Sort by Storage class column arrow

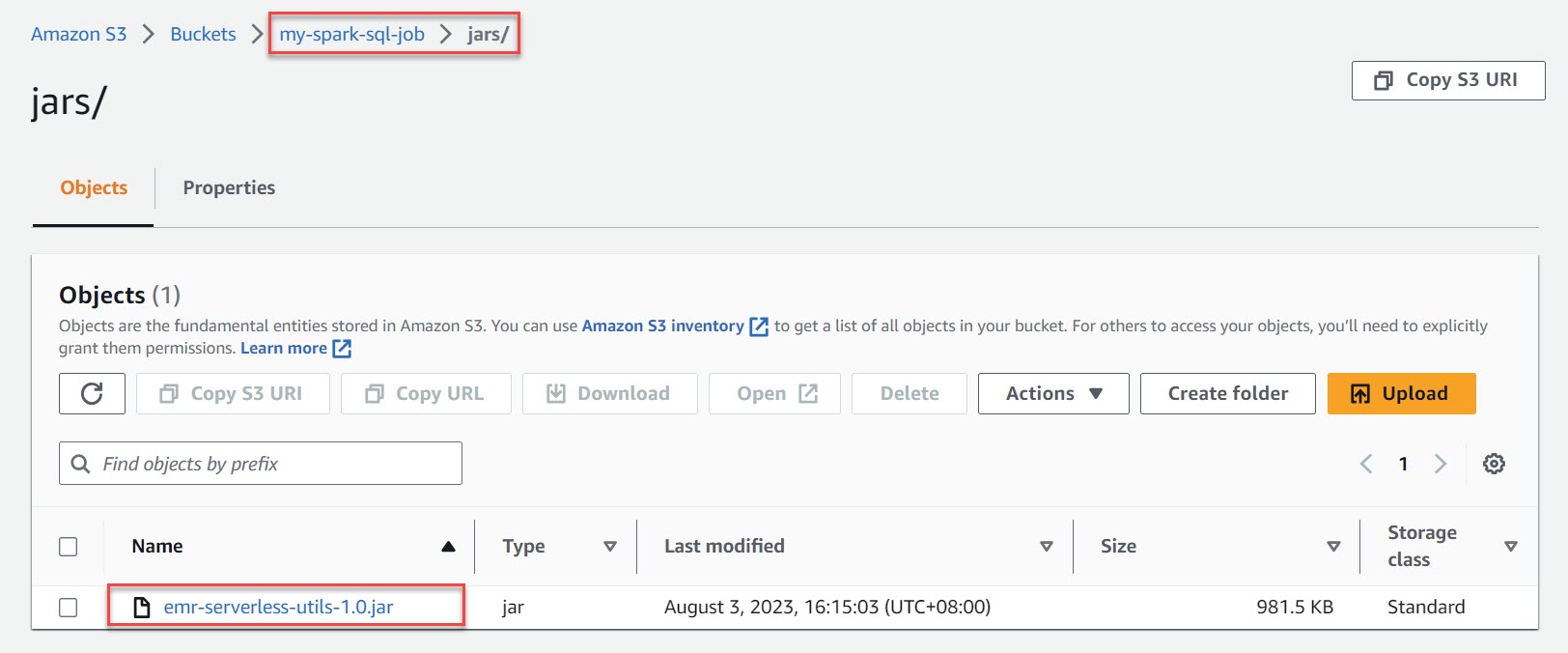click(x=1511, y=547)
